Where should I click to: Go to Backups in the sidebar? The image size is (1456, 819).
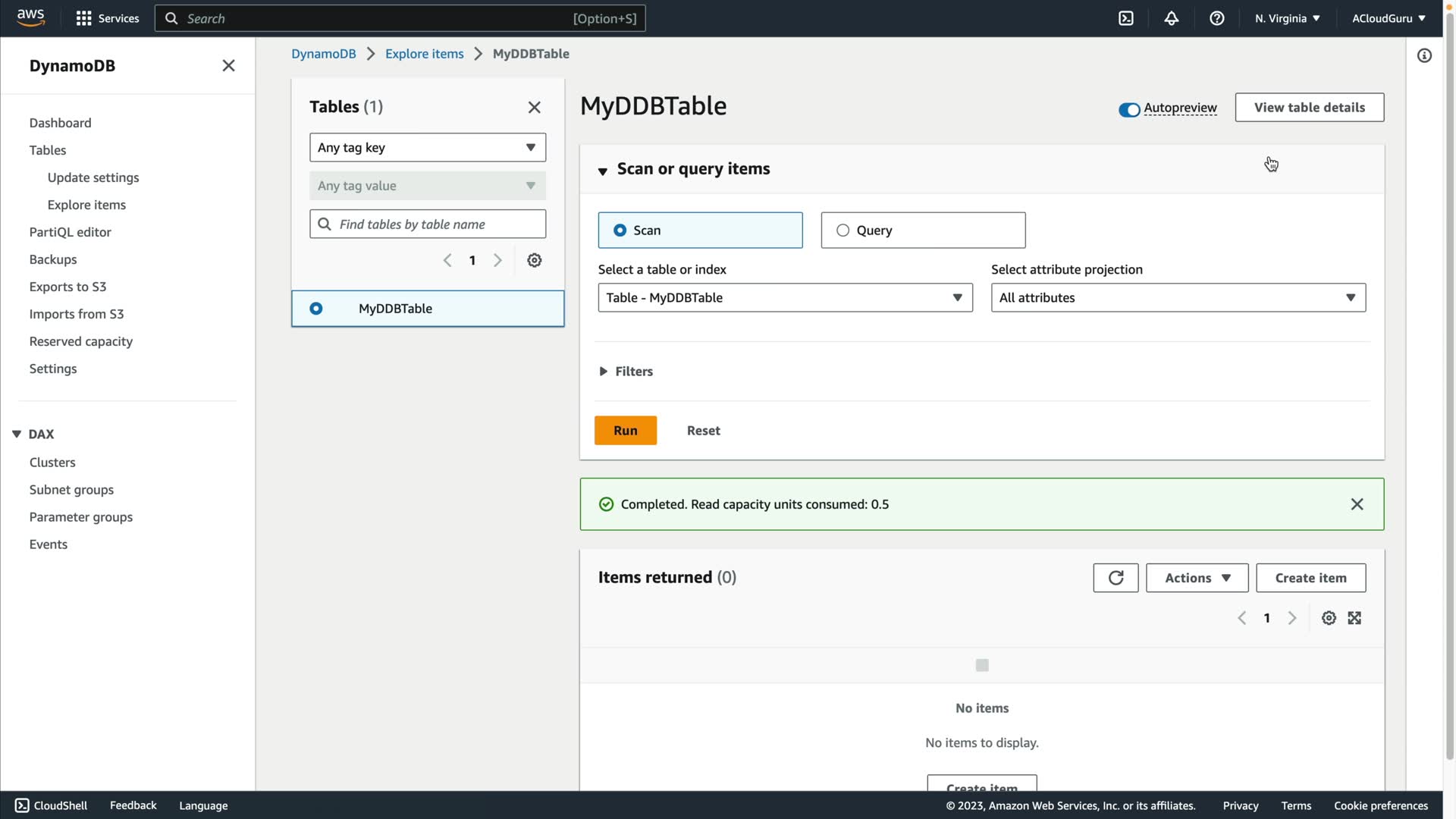pyautogui.click(x=53, y=259)
